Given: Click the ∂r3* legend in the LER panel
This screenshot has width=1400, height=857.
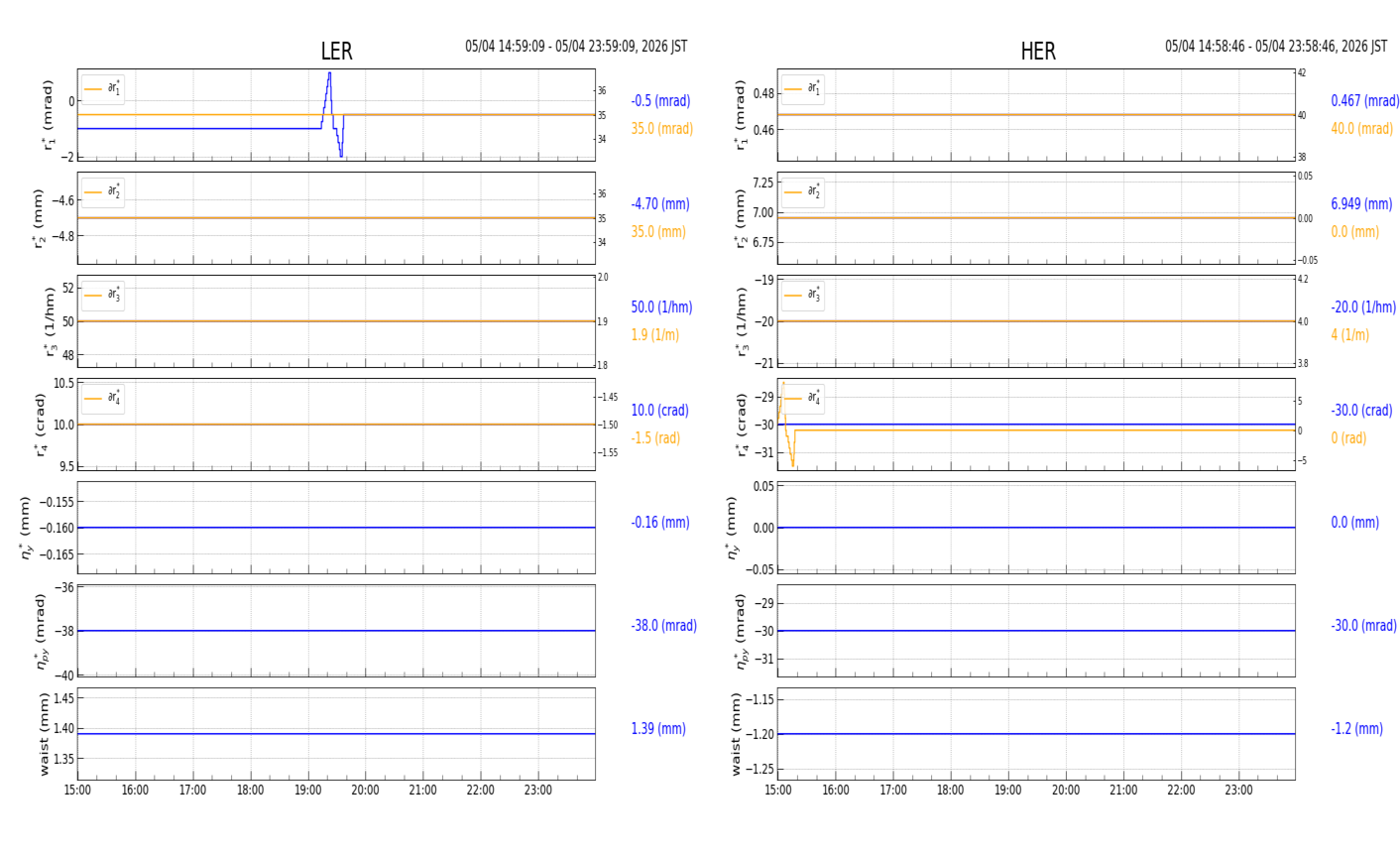Looking at the screenshot, I should point(103,296).
